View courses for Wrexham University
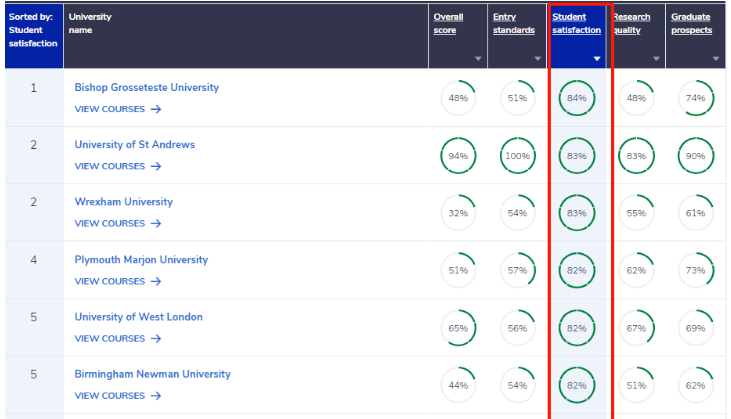731x419 pixels. (x=117, y=224)
